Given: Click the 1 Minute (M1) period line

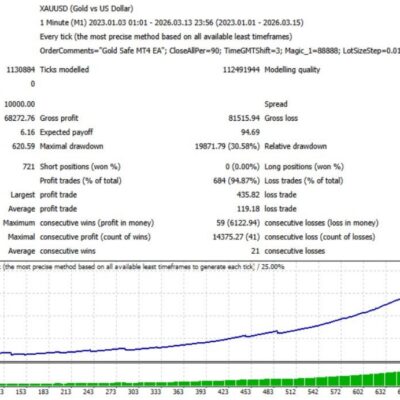Looking at the screenshot, I should [x=172, y=23].
